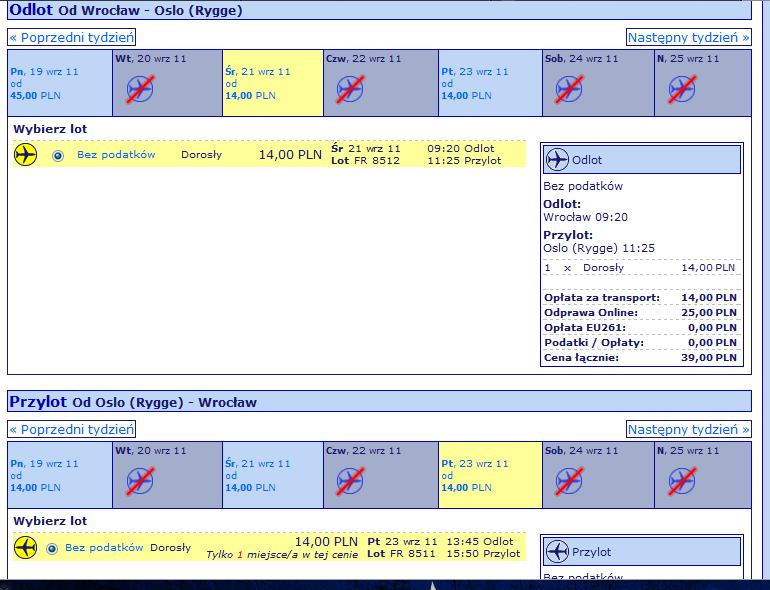Screen dimensions: 770x590
Task: Click yellow plane icon beside flight FR 8511
Action: [x=26, y=547]
